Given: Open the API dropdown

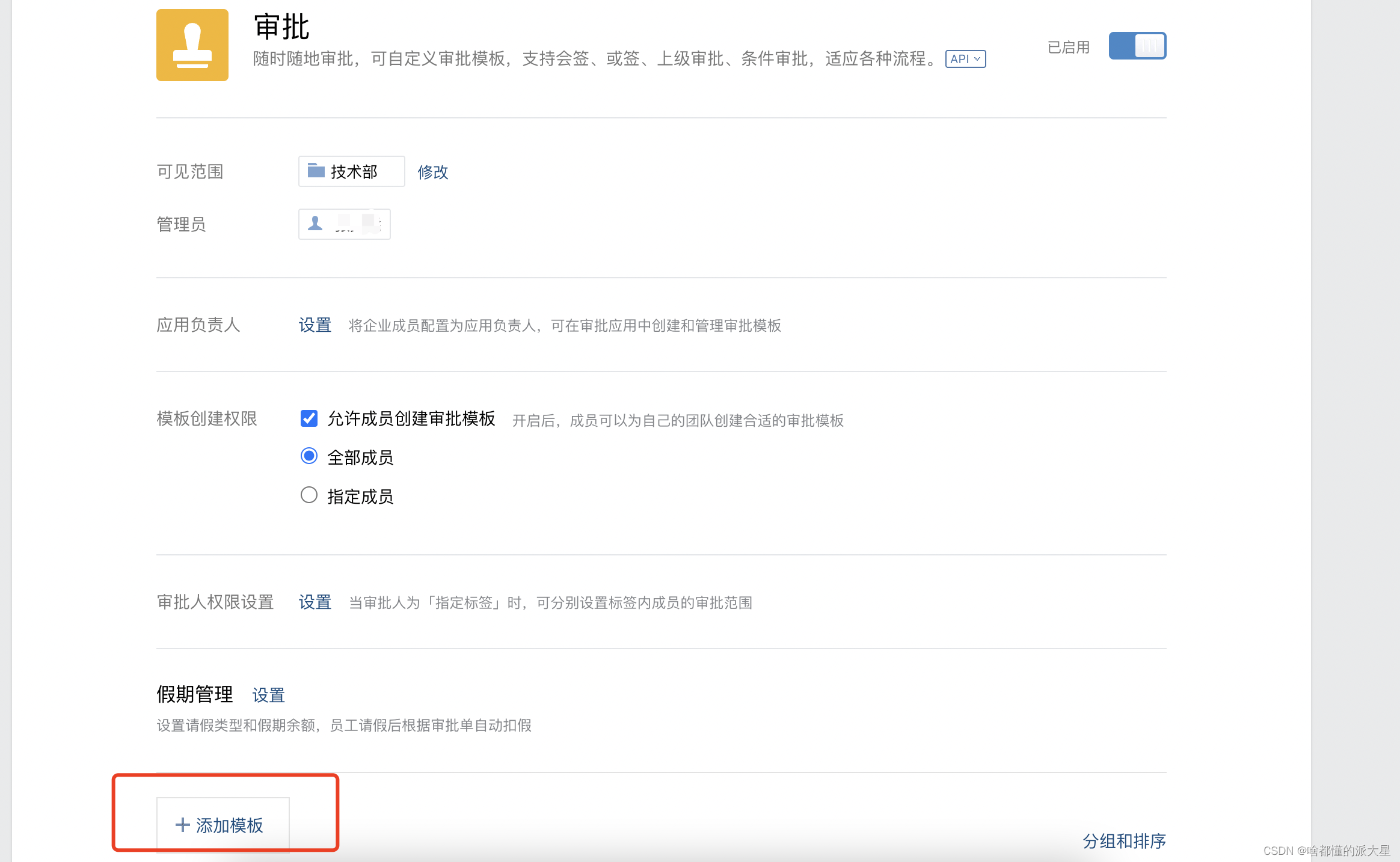Looking at the screenshot, I should (x=965, y=59).
